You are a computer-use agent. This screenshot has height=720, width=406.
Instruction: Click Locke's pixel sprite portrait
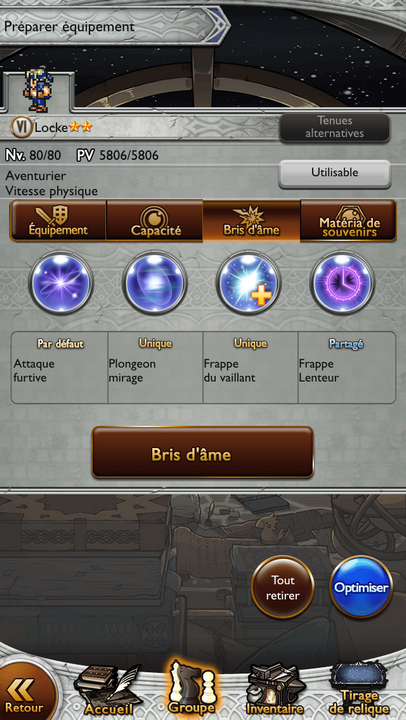click(38, 90)
